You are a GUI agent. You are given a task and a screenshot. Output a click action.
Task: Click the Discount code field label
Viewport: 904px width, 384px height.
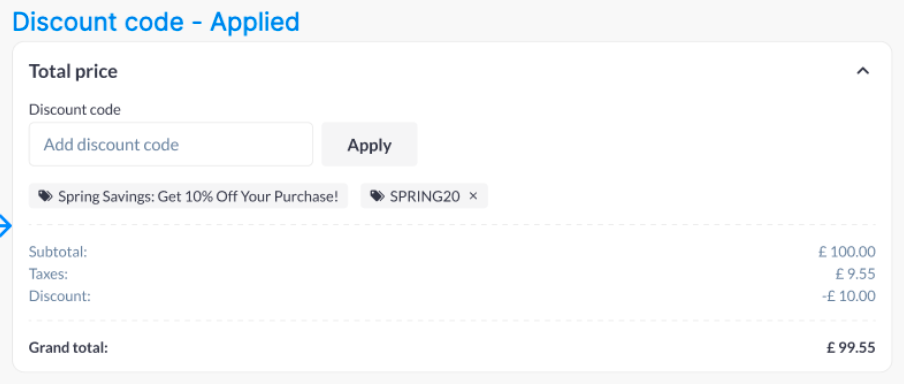coord(75,110)
